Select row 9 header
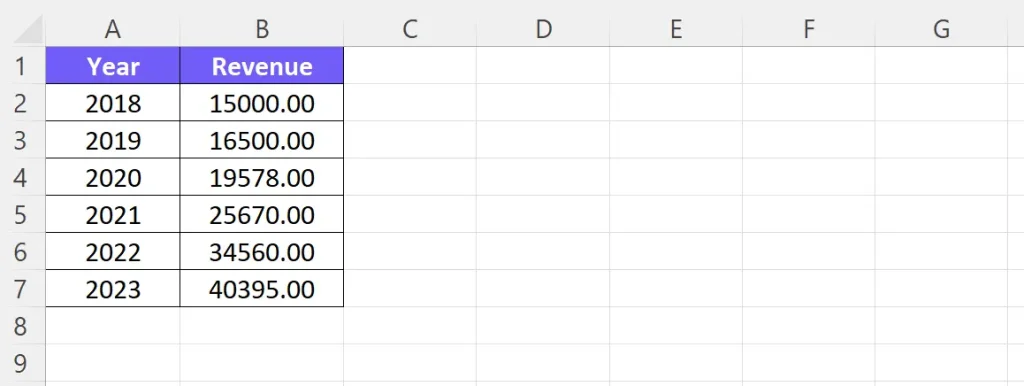 pos(22,363)
